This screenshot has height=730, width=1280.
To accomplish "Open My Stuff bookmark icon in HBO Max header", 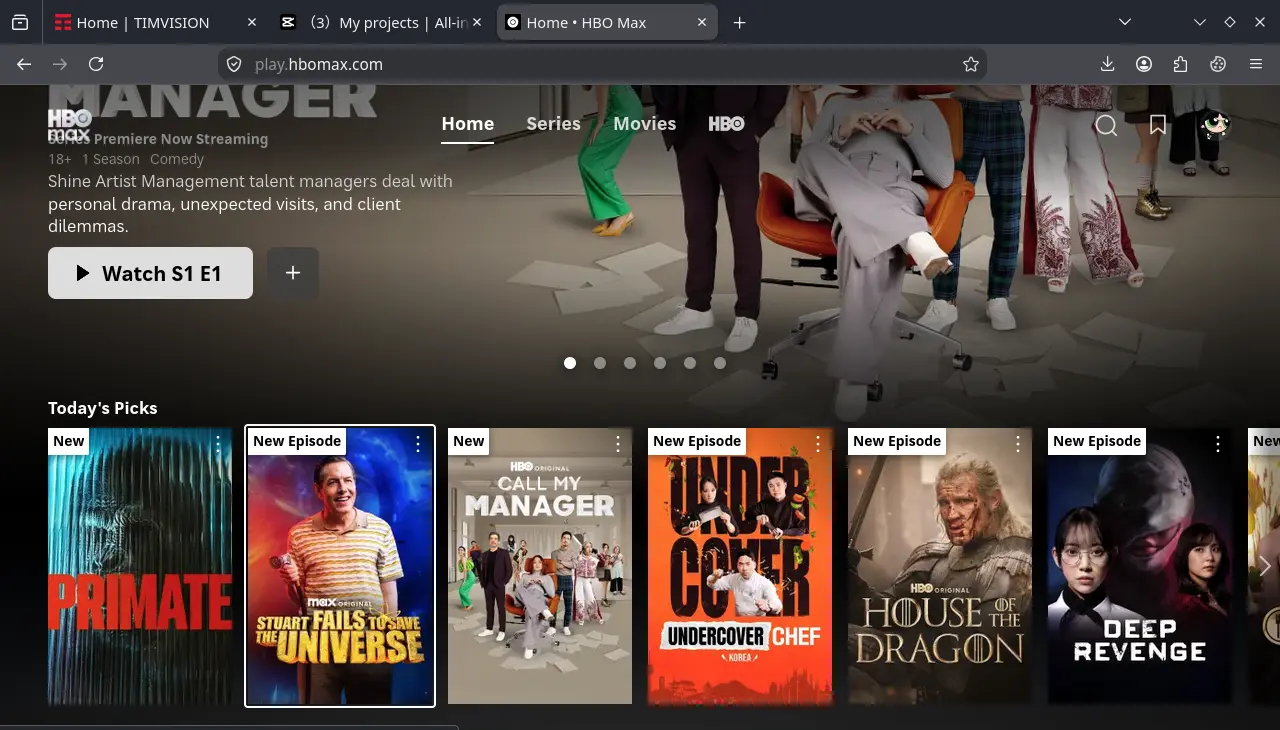I will pos(1158,125).
